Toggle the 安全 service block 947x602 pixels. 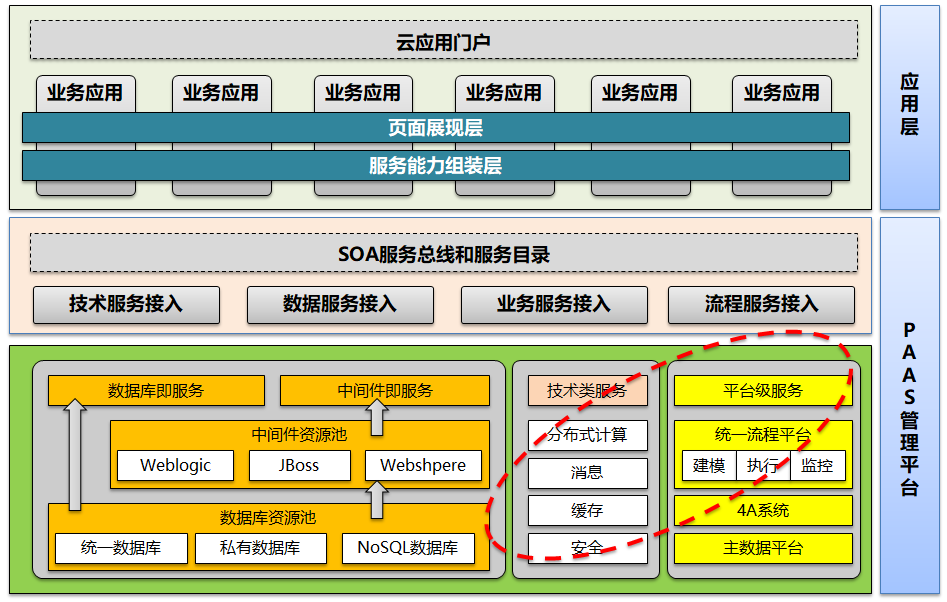coord(588,549)
